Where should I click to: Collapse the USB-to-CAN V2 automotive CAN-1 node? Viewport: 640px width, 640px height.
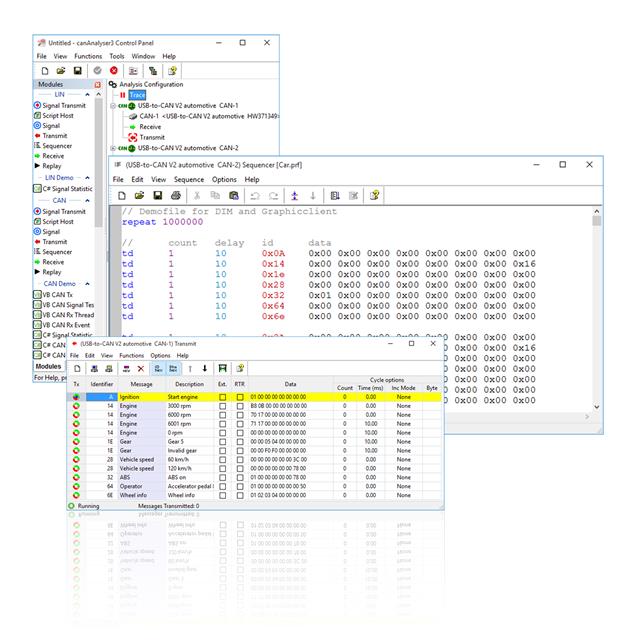[112, 105]
